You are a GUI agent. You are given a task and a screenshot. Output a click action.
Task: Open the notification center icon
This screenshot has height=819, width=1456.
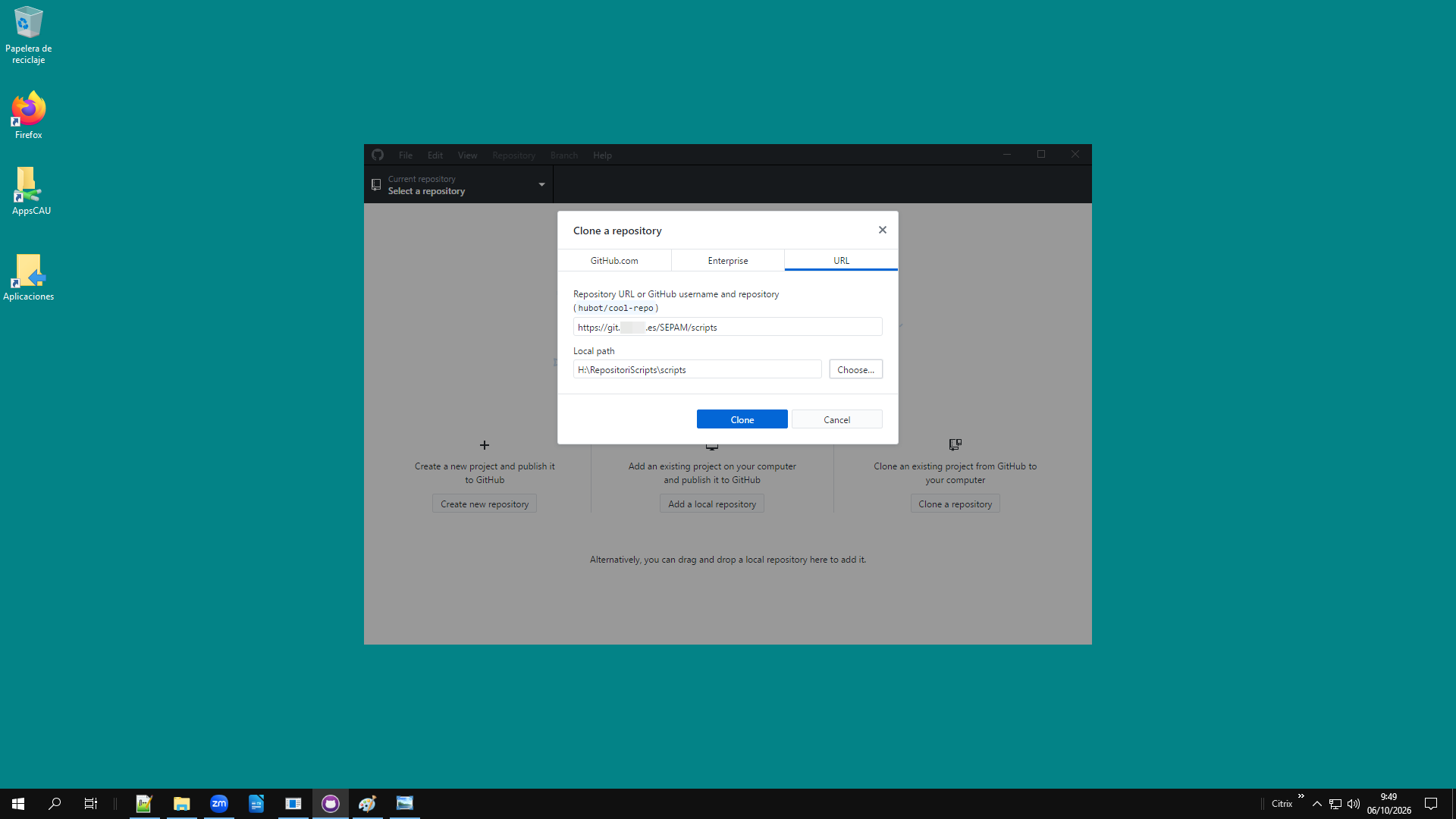[x=1431, y=804]
